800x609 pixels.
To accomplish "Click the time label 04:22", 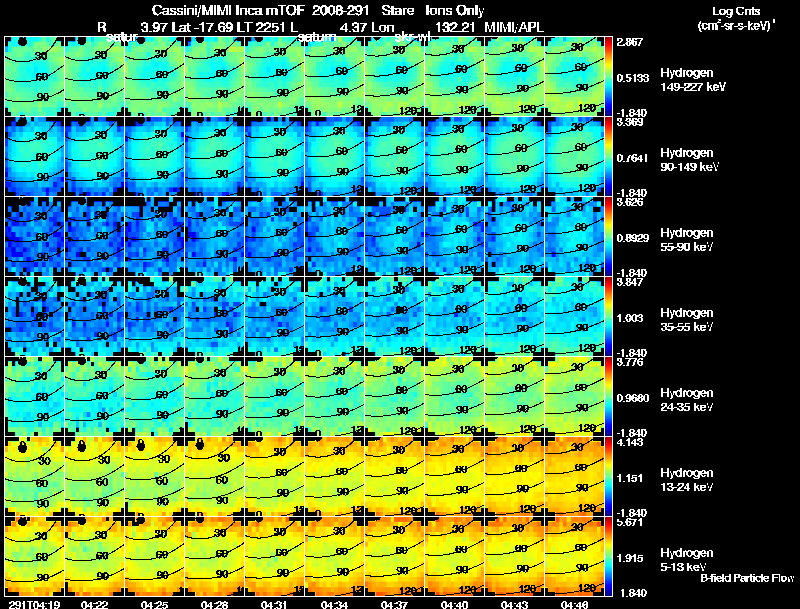I will (x=94, y=604).
